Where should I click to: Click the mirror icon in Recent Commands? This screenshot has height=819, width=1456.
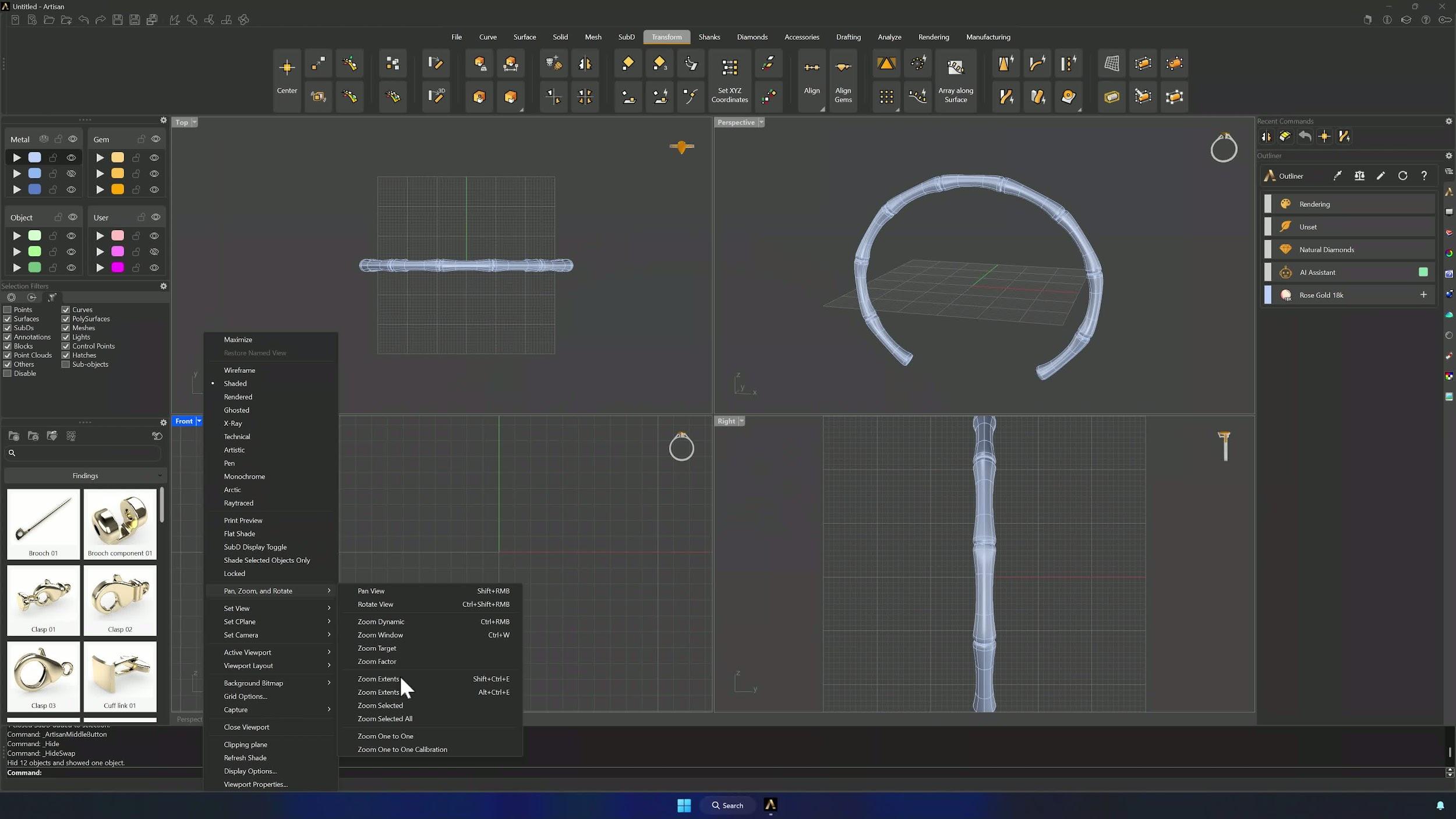click(1266, 136)
